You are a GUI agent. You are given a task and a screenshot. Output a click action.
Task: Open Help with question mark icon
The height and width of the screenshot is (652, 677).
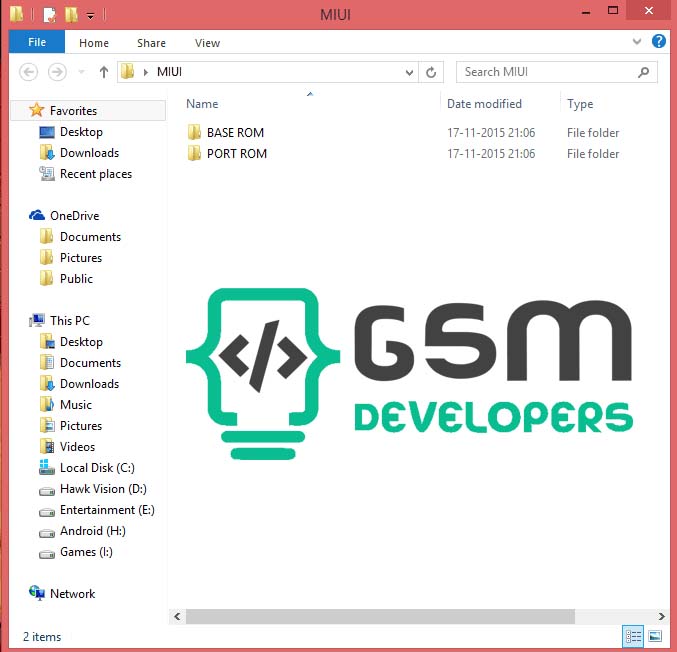658,41
